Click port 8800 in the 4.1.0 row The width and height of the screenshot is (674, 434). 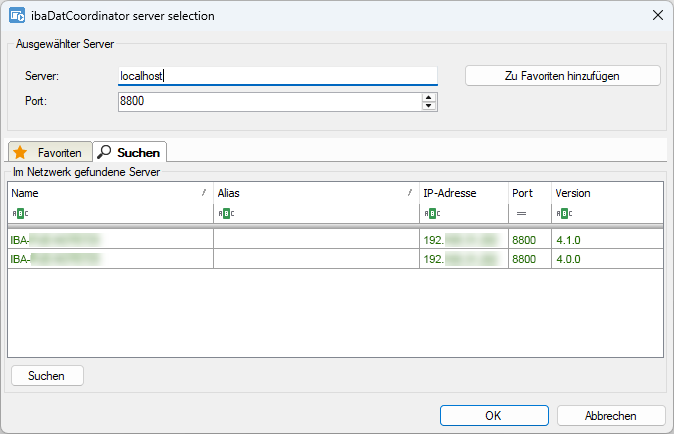point(524,240)
